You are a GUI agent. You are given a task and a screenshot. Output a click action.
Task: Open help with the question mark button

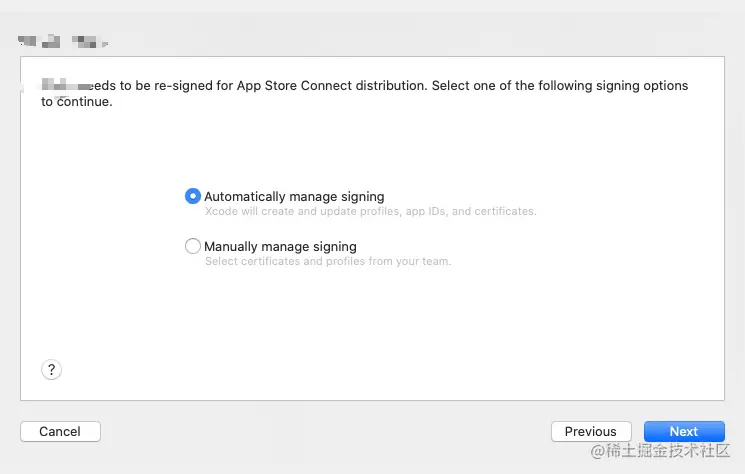point(52,370)
